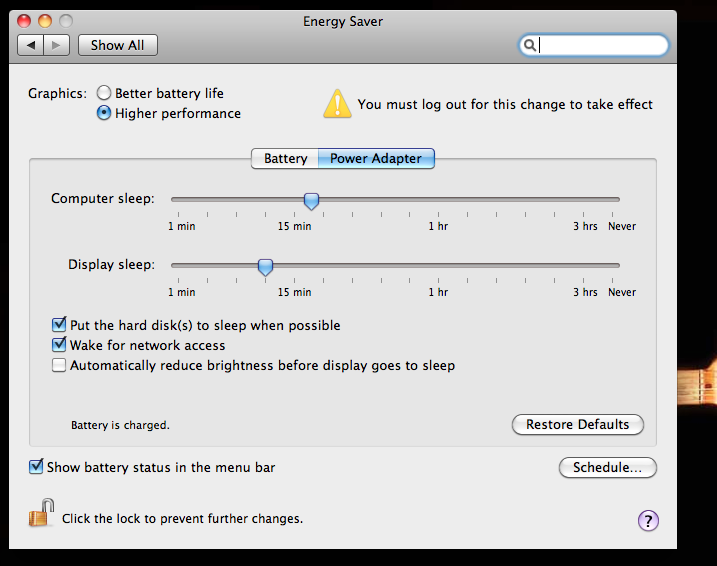Open help via the purple question mark

pyautogui.click(x=648, y=520)
